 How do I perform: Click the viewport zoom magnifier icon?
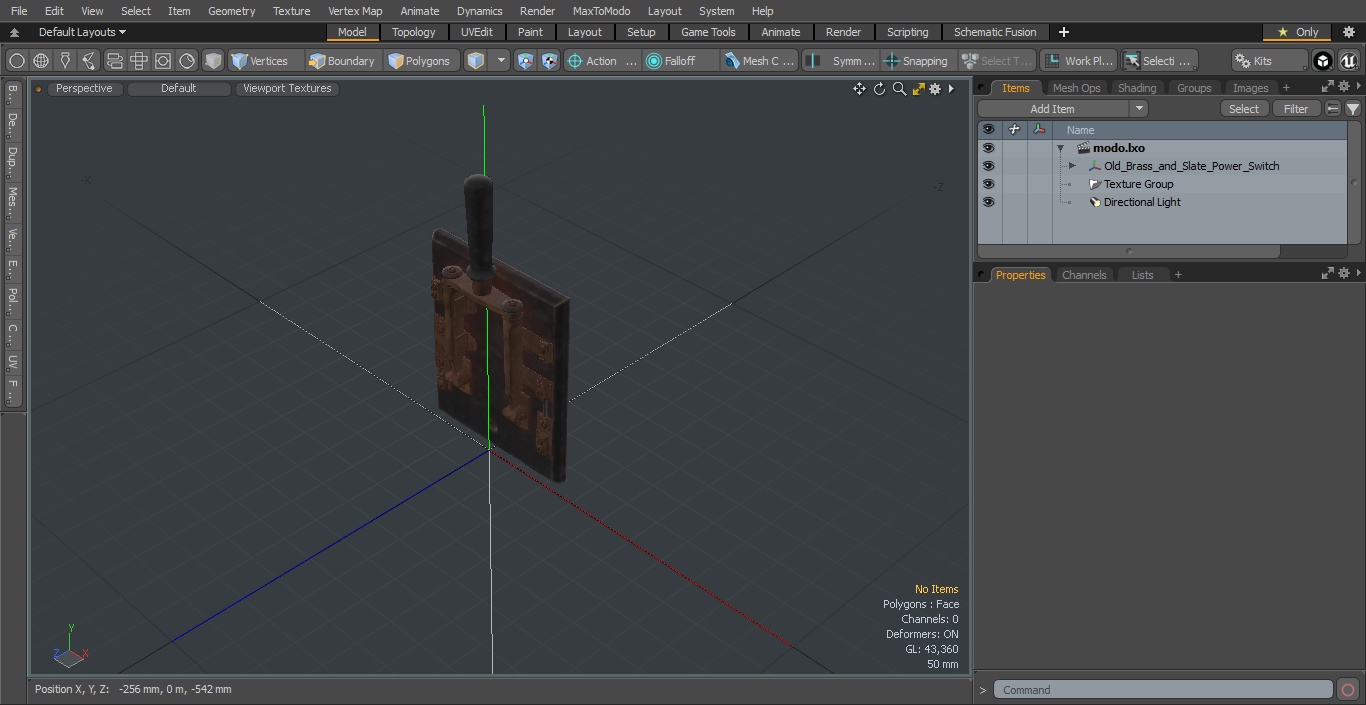coord(899,89)
